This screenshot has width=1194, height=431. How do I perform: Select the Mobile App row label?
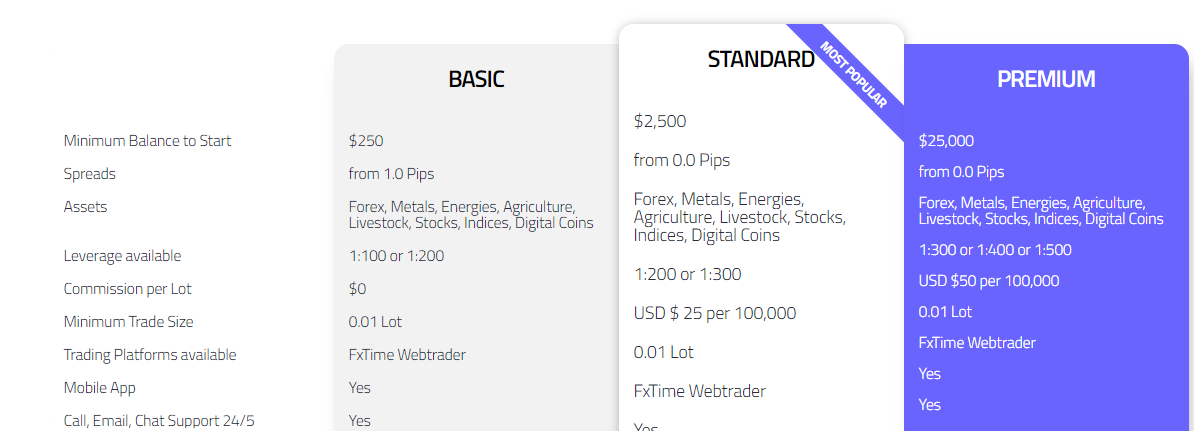tap(100, 388)
